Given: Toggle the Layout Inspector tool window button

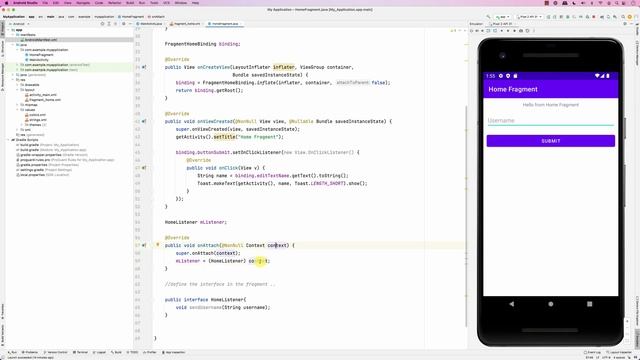Looking at the screenshot, I should pos(619,352).
